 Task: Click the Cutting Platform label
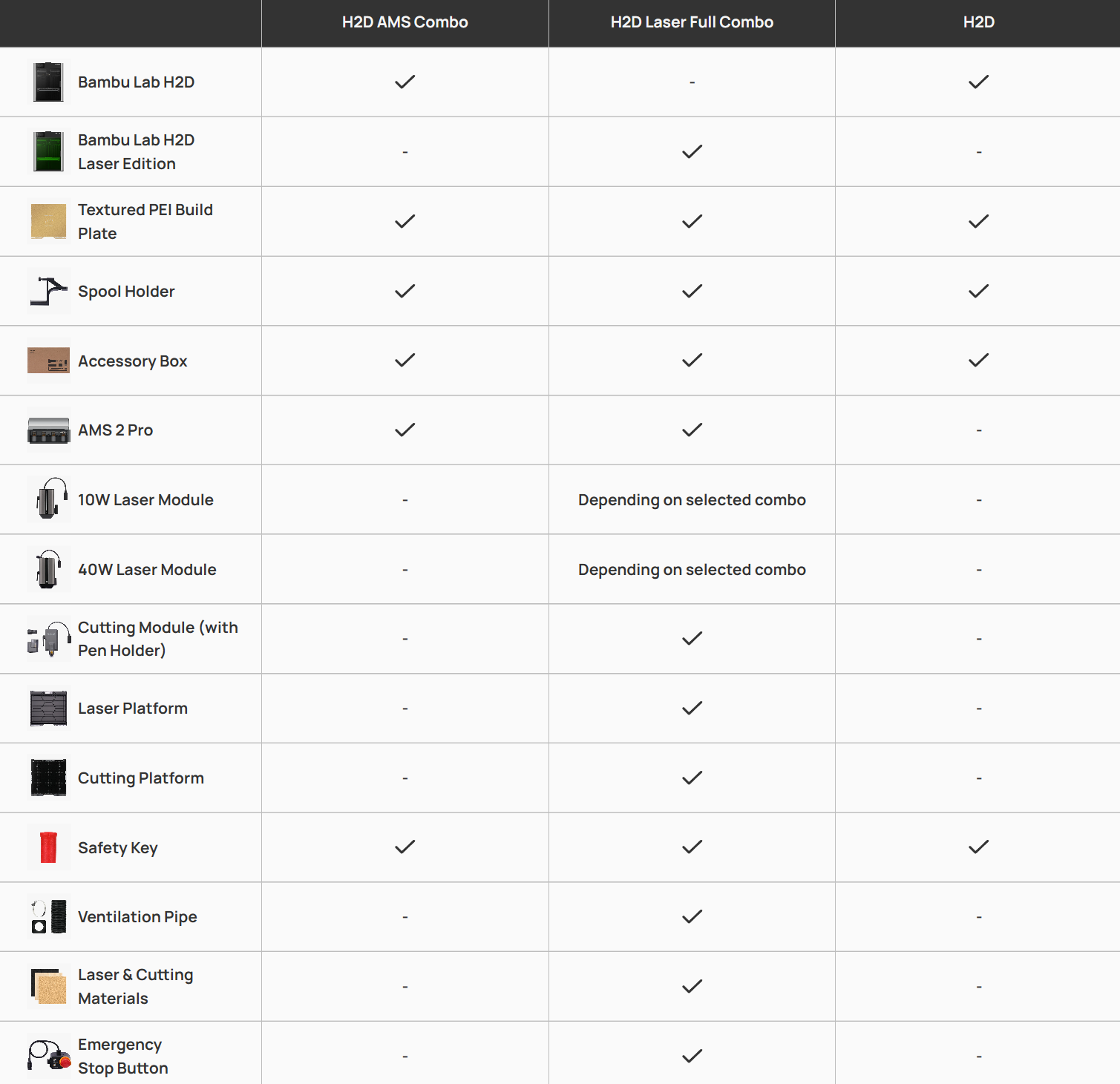click(141, 778)
